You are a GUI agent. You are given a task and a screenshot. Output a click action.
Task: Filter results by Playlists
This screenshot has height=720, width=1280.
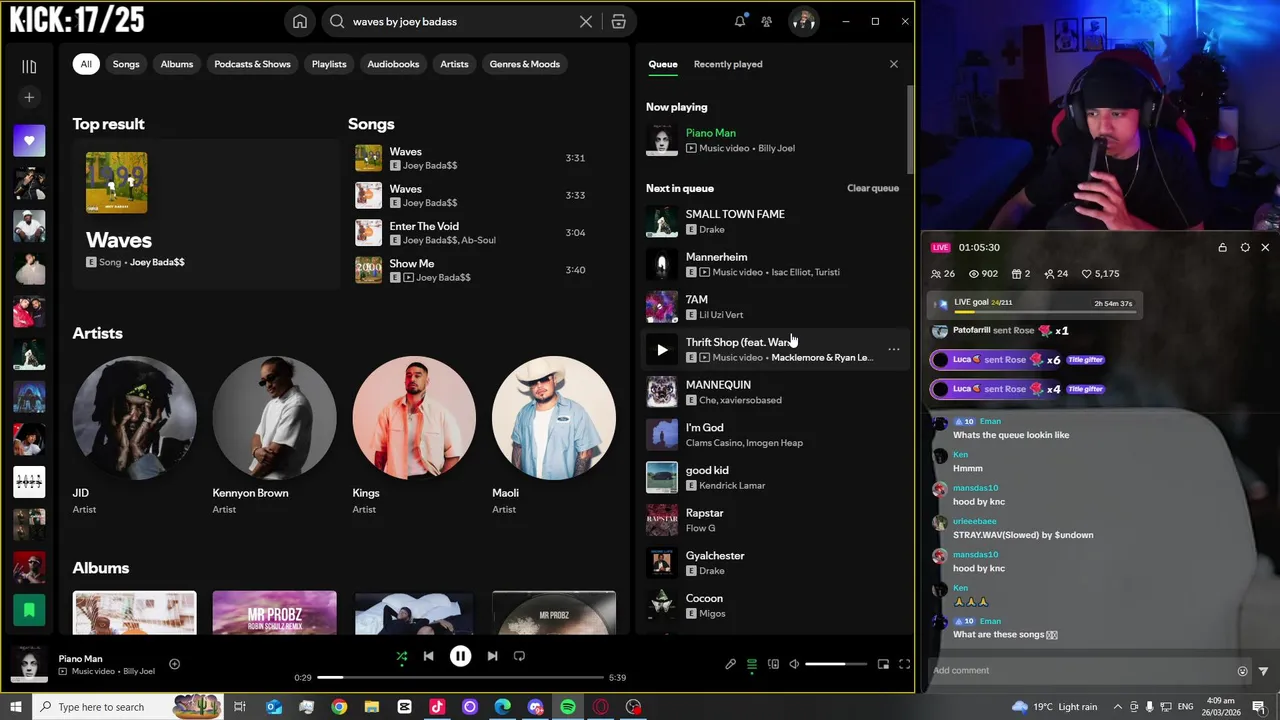click(x=329, y=64)
